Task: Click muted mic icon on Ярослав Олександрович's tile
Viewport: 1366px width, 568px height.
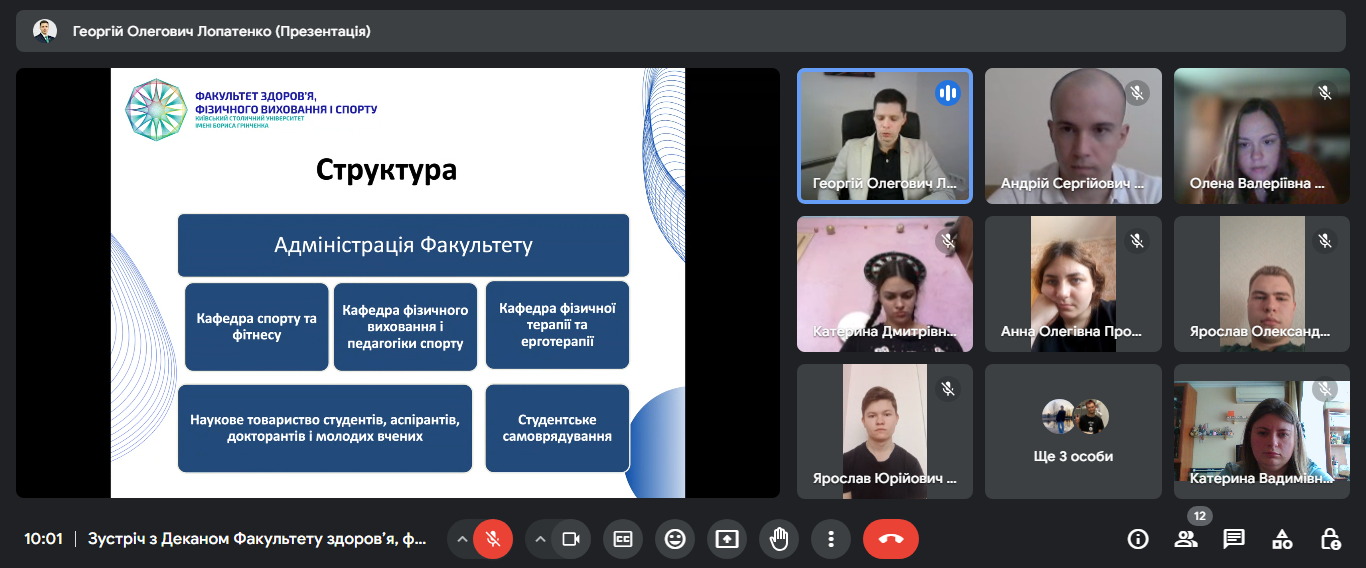Action: 1325,241
